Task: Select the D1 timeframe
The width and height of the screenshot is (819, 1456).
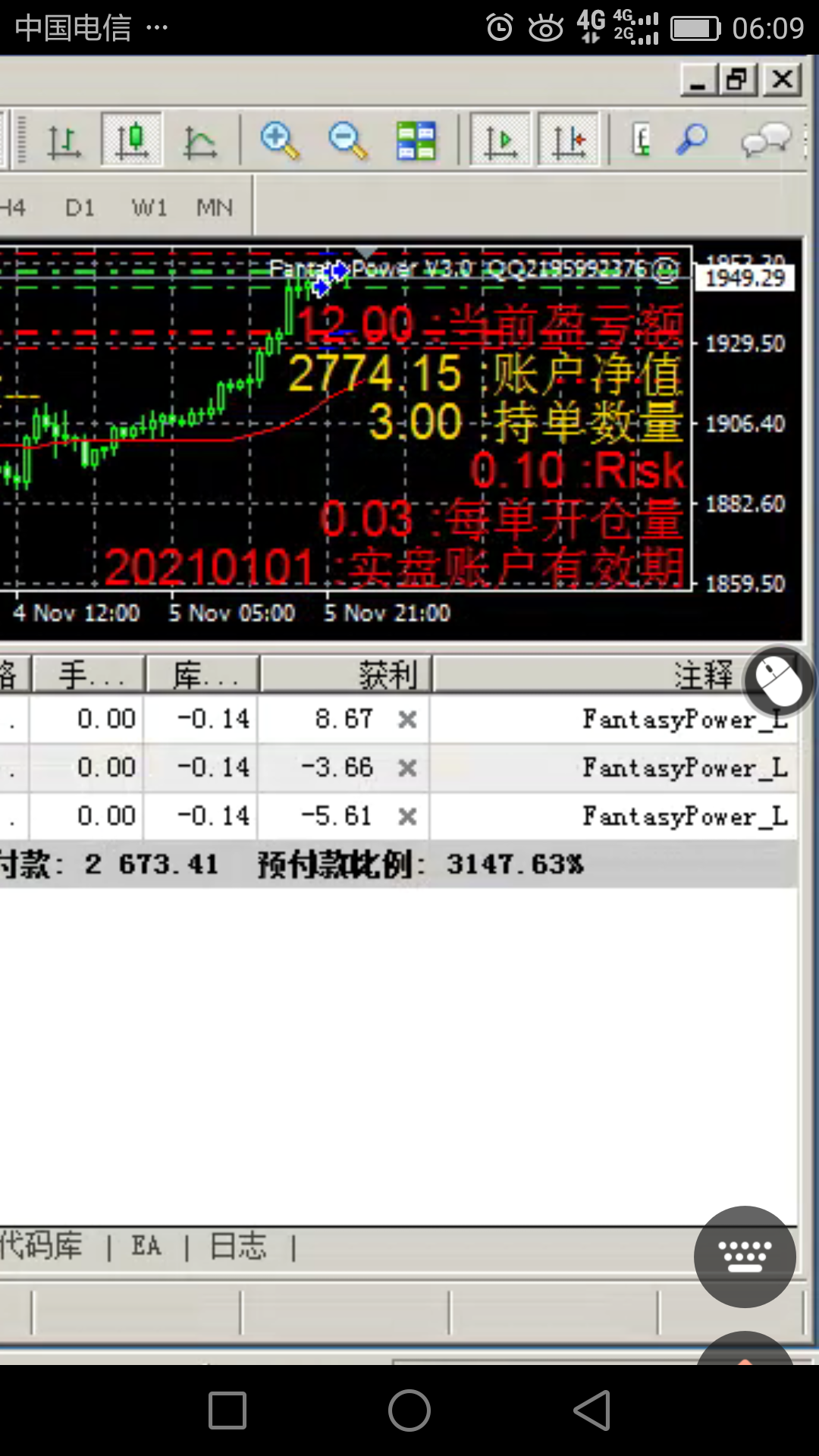Action: (x=80, y=207)
